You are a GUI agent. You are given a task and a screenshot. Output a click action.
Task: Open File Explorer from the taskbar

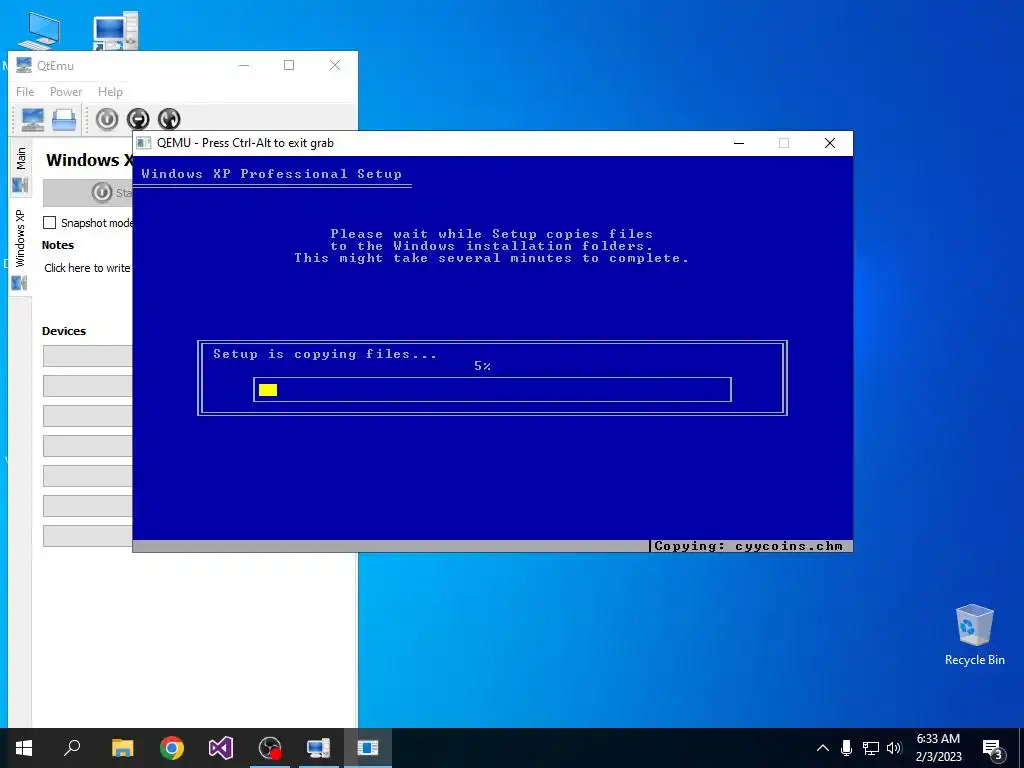tap(122, 748)
